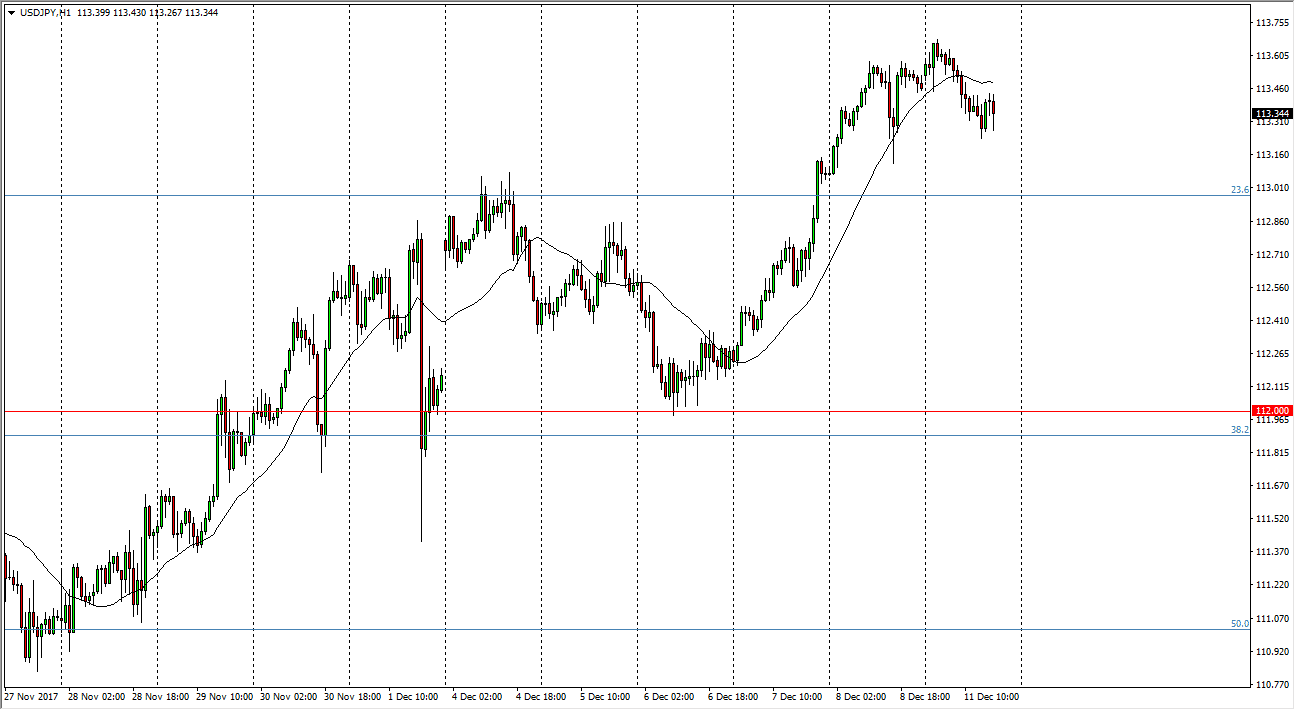Click the 8 Dec 02:00 time label
Viewport: 1295px width, 710px height.
(861, 696)
